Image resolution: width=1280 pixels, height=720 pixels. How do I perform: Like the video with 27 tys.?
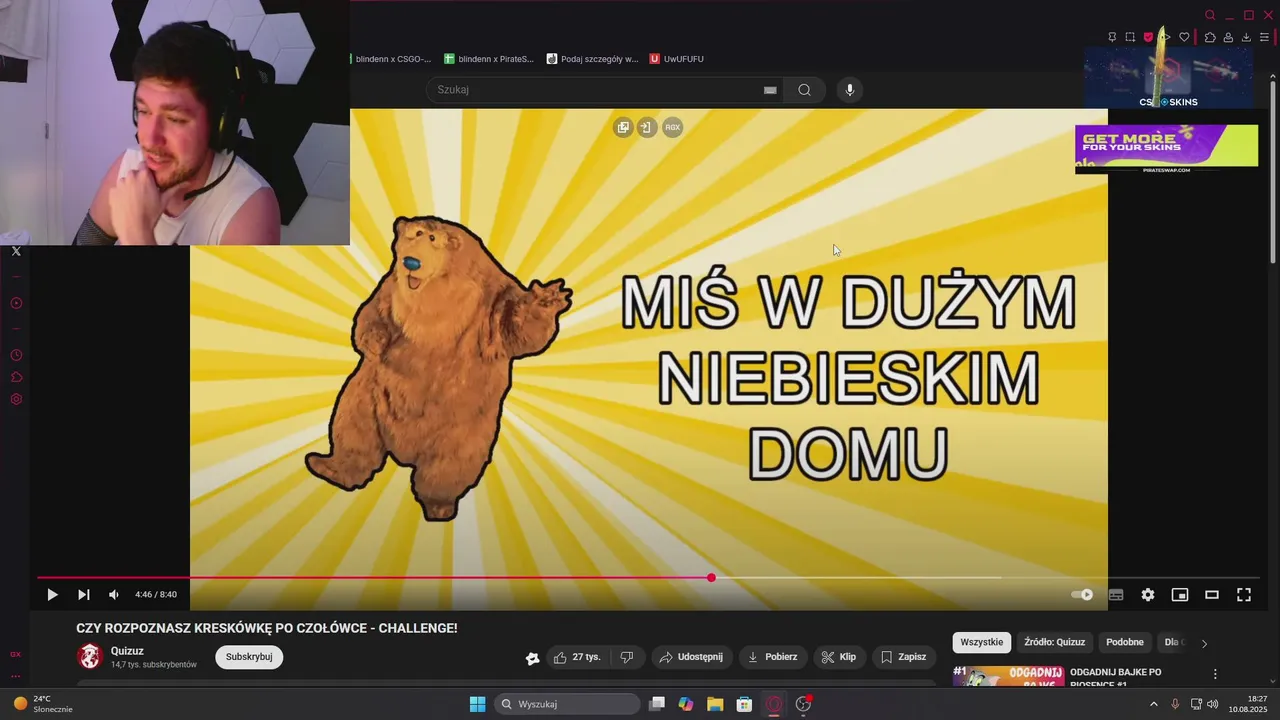coord(577,657)
